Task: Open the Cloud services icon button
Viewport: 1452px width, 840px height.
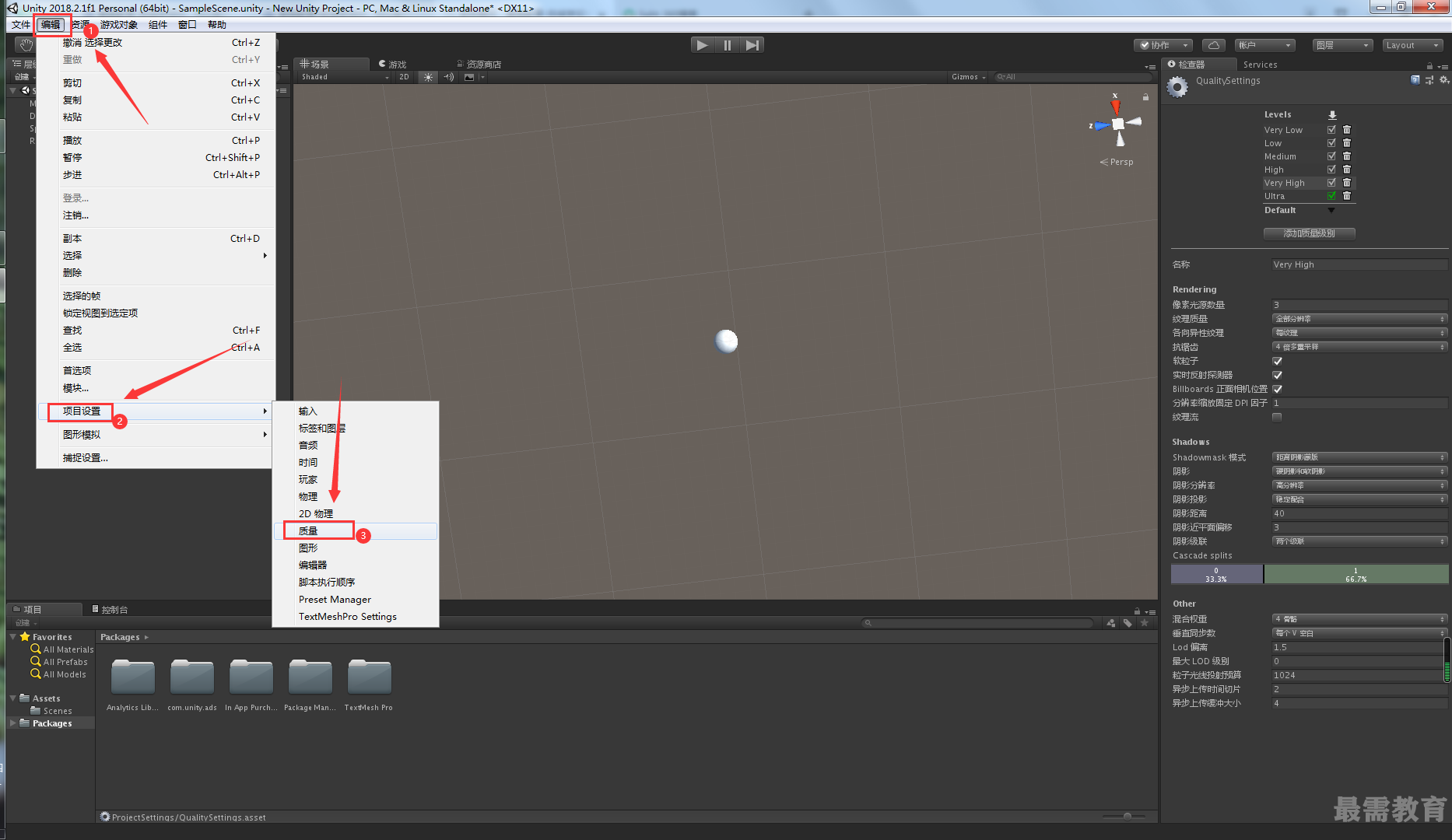Action: click(x=1213, y=45)
